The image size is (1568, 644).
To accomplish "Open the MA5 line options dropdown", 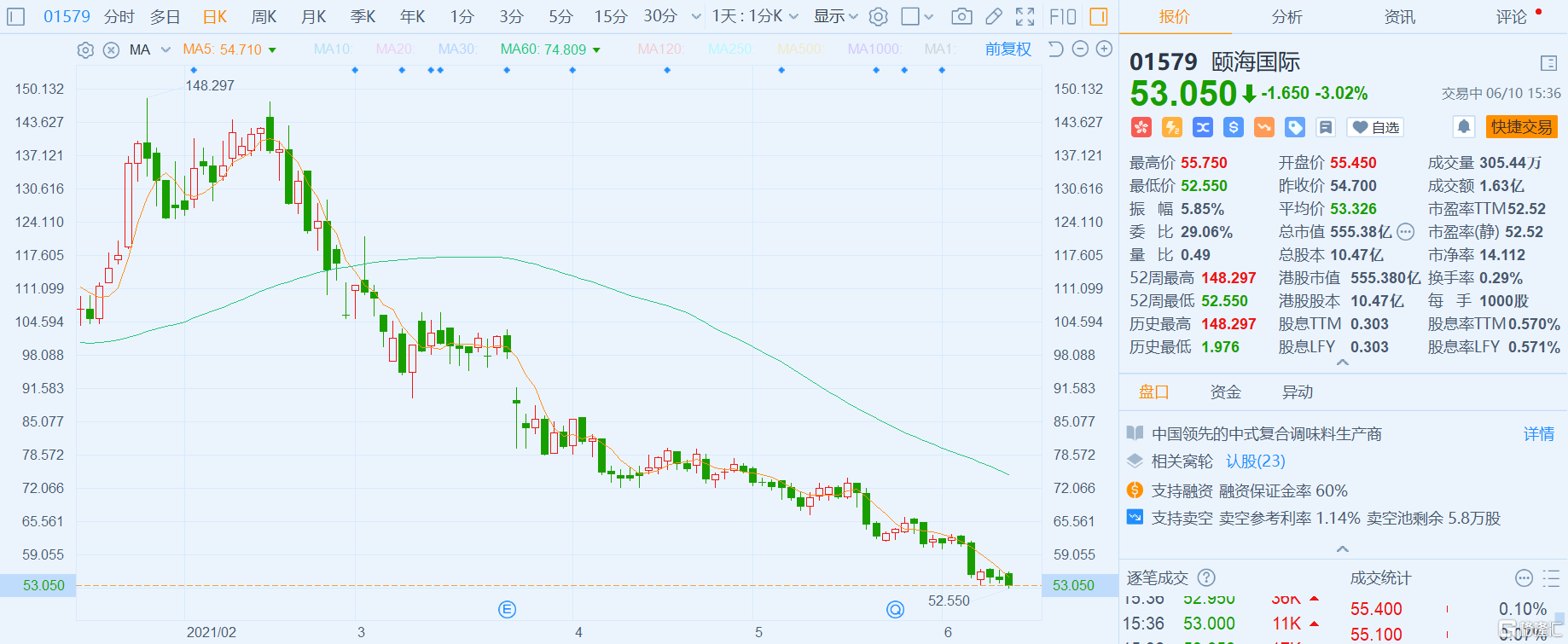I will [273, 50].
